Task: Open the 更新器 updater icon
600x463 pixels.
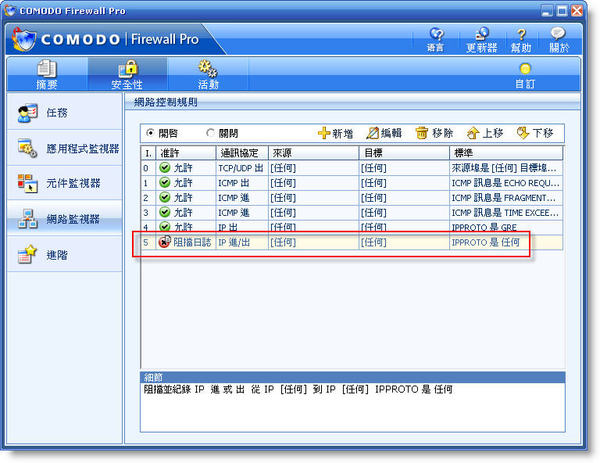Action: 481,39
